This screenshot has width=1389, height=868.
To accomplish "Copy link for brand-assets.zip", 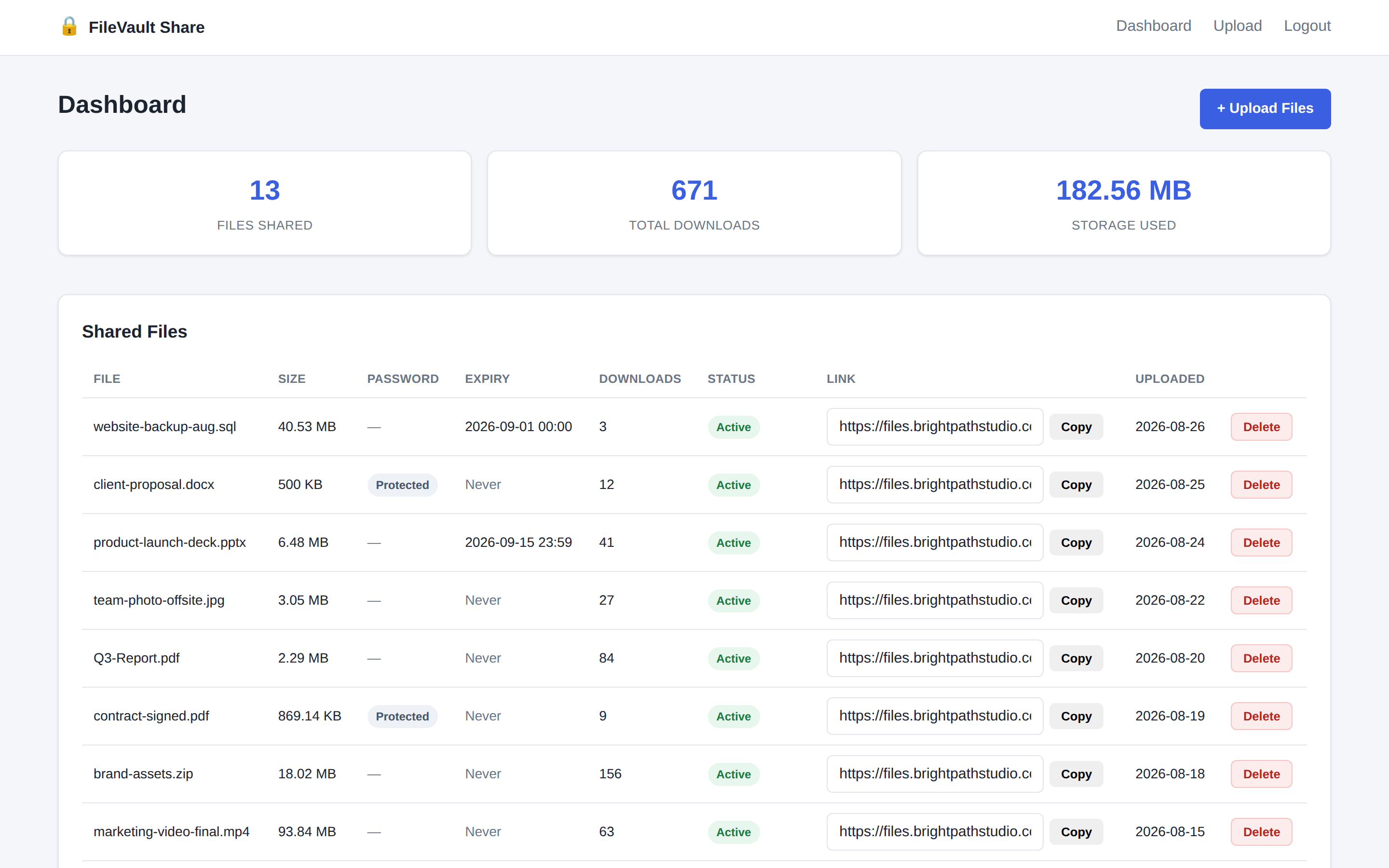I will coord(1076,774).
